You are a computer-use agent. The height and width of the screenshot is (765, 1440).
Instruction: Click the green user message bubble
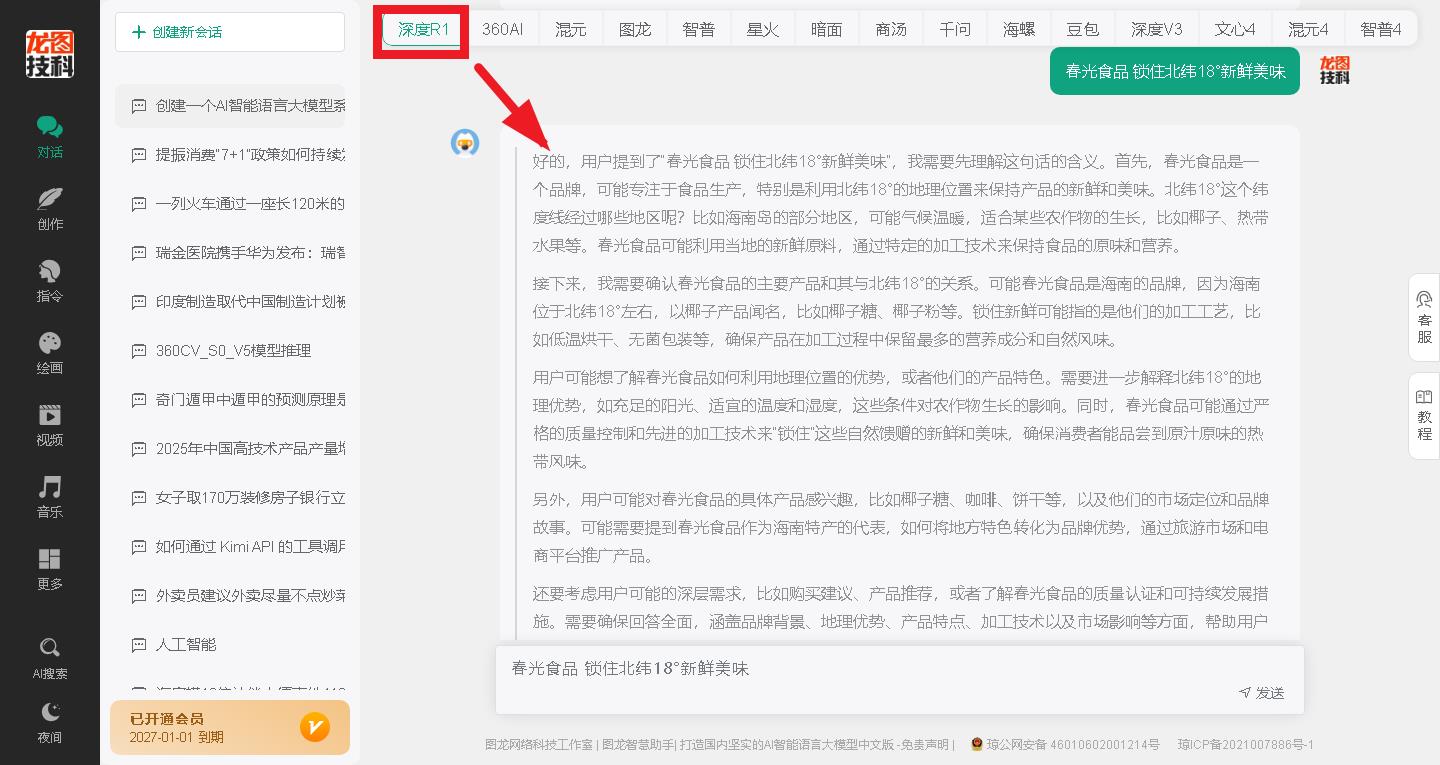click(x=1175, y=71)
